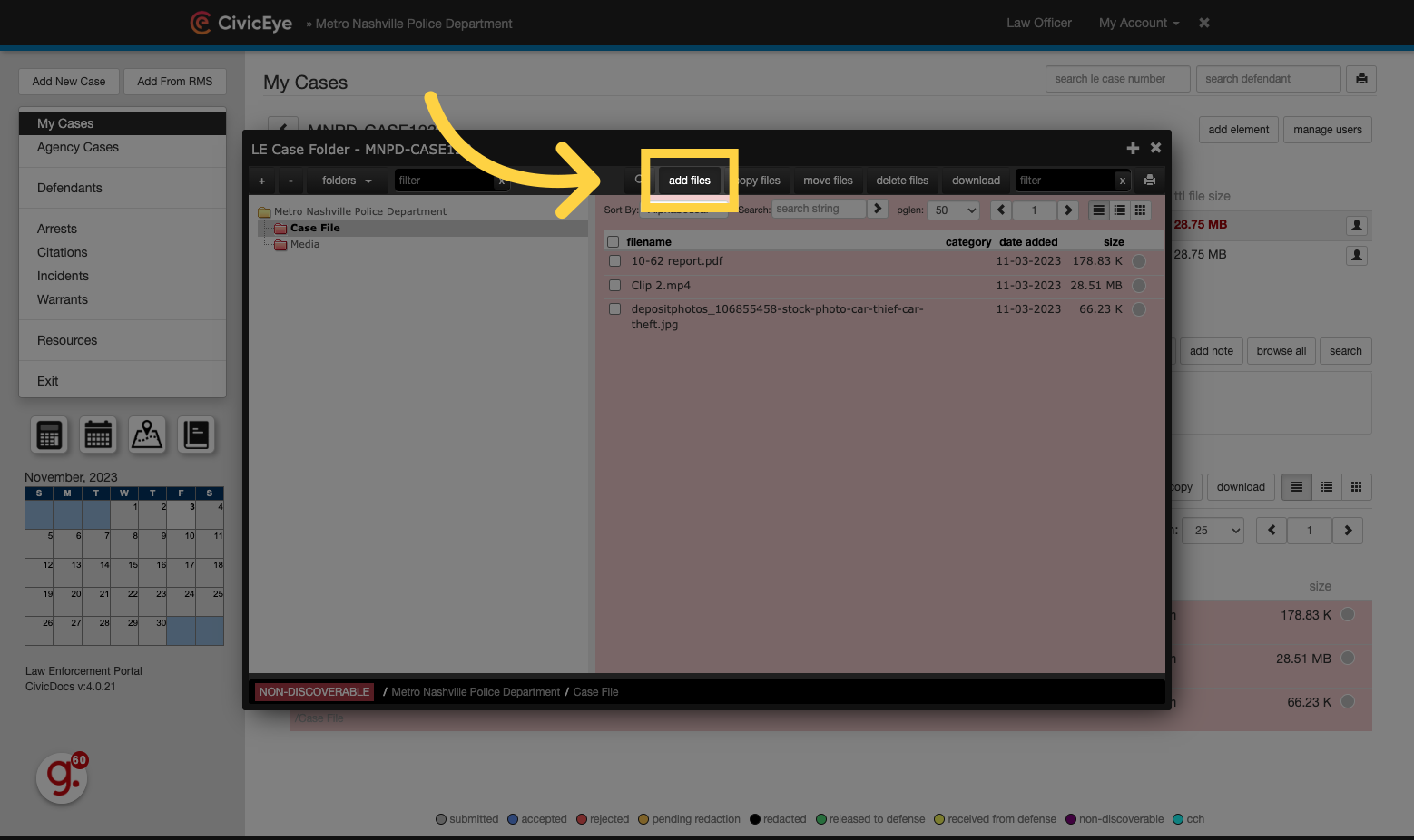Check the depositphotos car-thief jpg box
1414x840 pixels.
coord(615,309)
